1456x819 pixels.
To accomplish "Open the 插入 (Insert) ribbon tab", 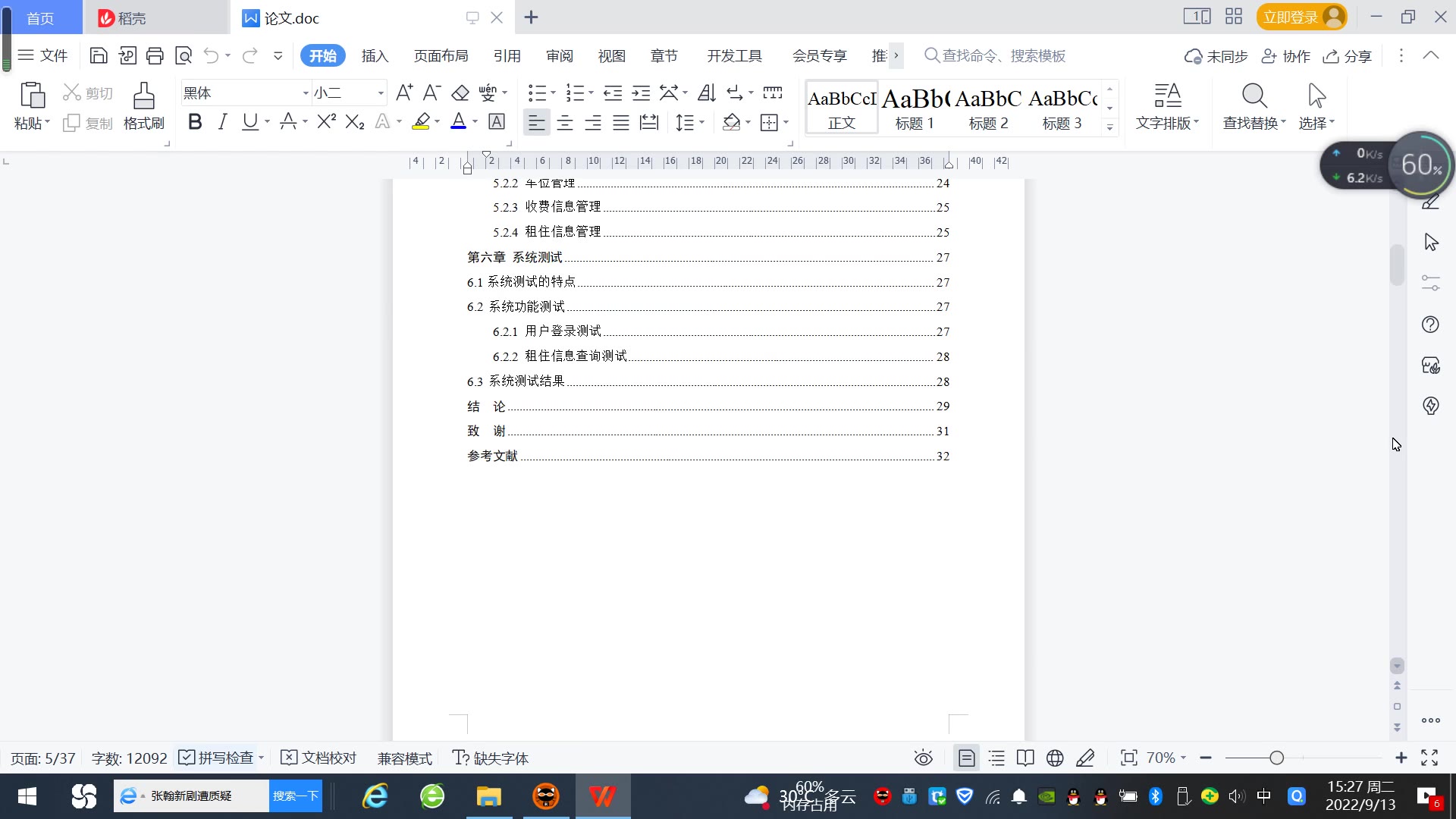I will click(x=375, y=56).
